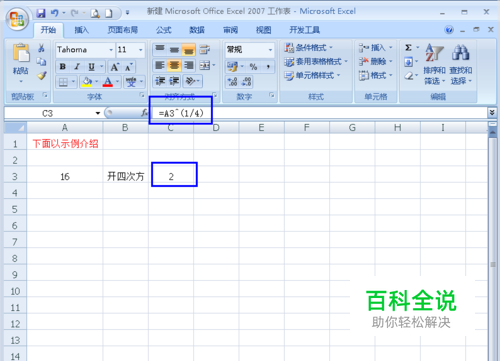This screenshot has height=361, width=500.
Task: Create new workbook from quick access toolbar
Action: click(x=109, y=13)
